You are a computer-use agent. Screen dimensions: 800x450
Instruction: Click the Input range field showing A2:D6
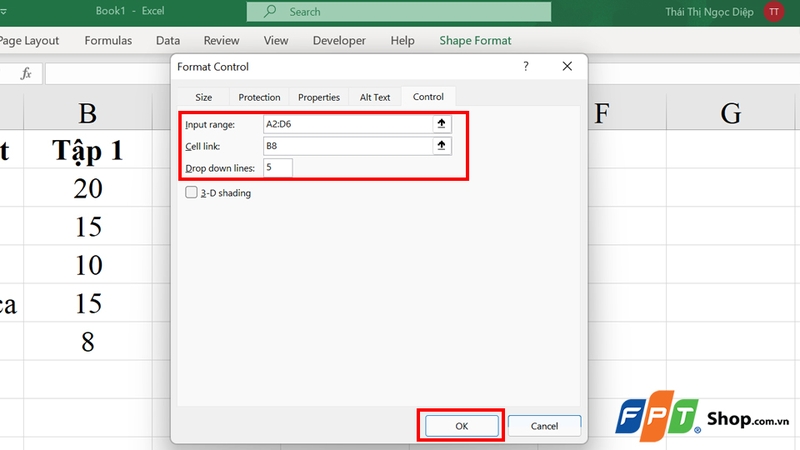point(348,124)
